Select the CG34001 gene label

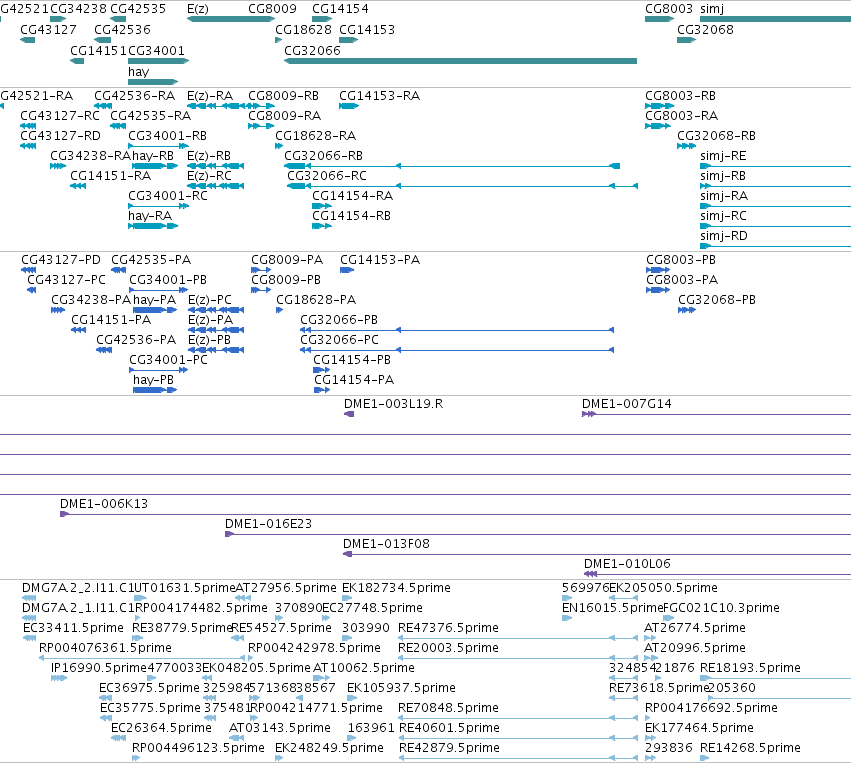tap(156, 50)
